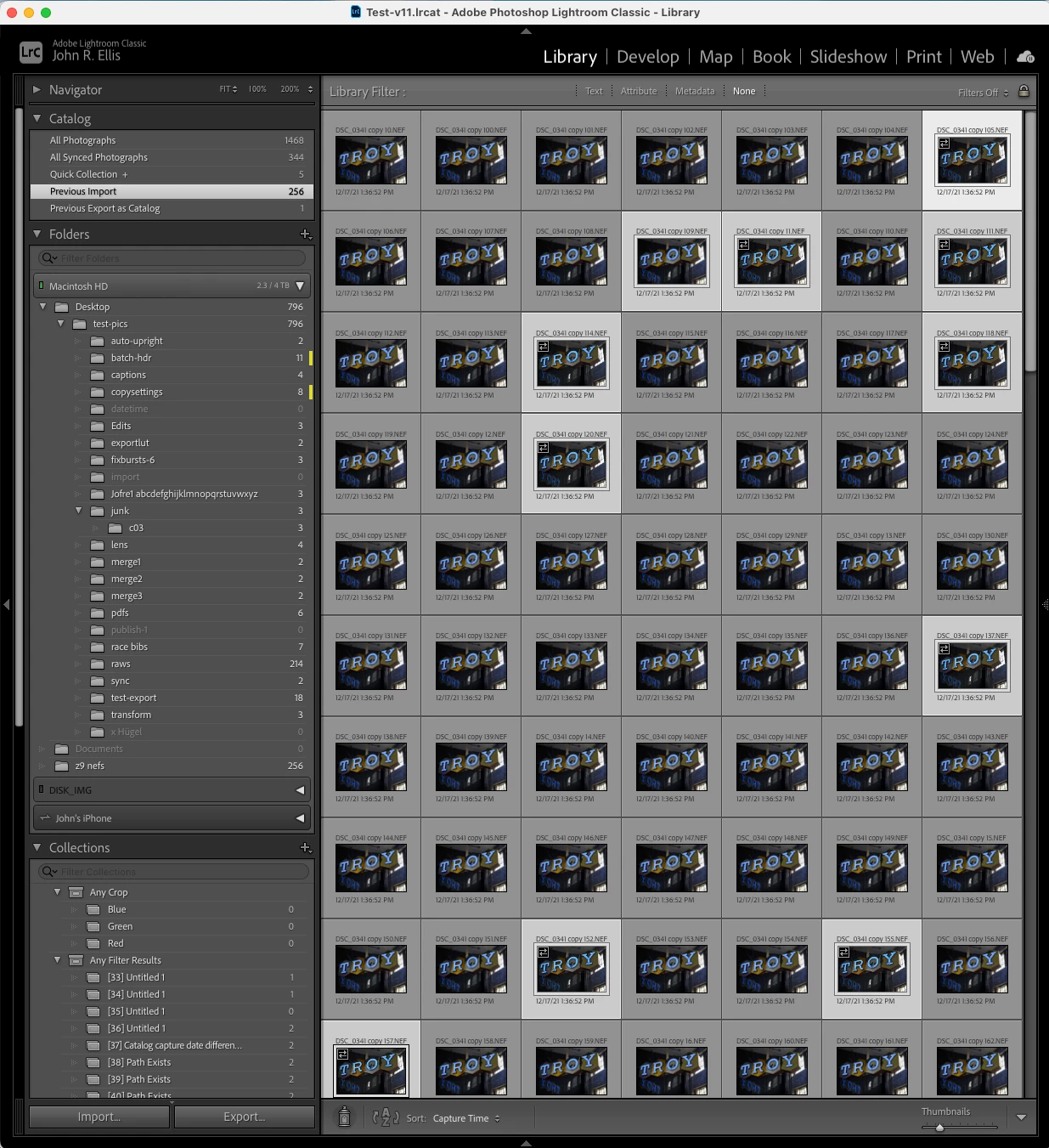Collapse the Collections panel

37,847
